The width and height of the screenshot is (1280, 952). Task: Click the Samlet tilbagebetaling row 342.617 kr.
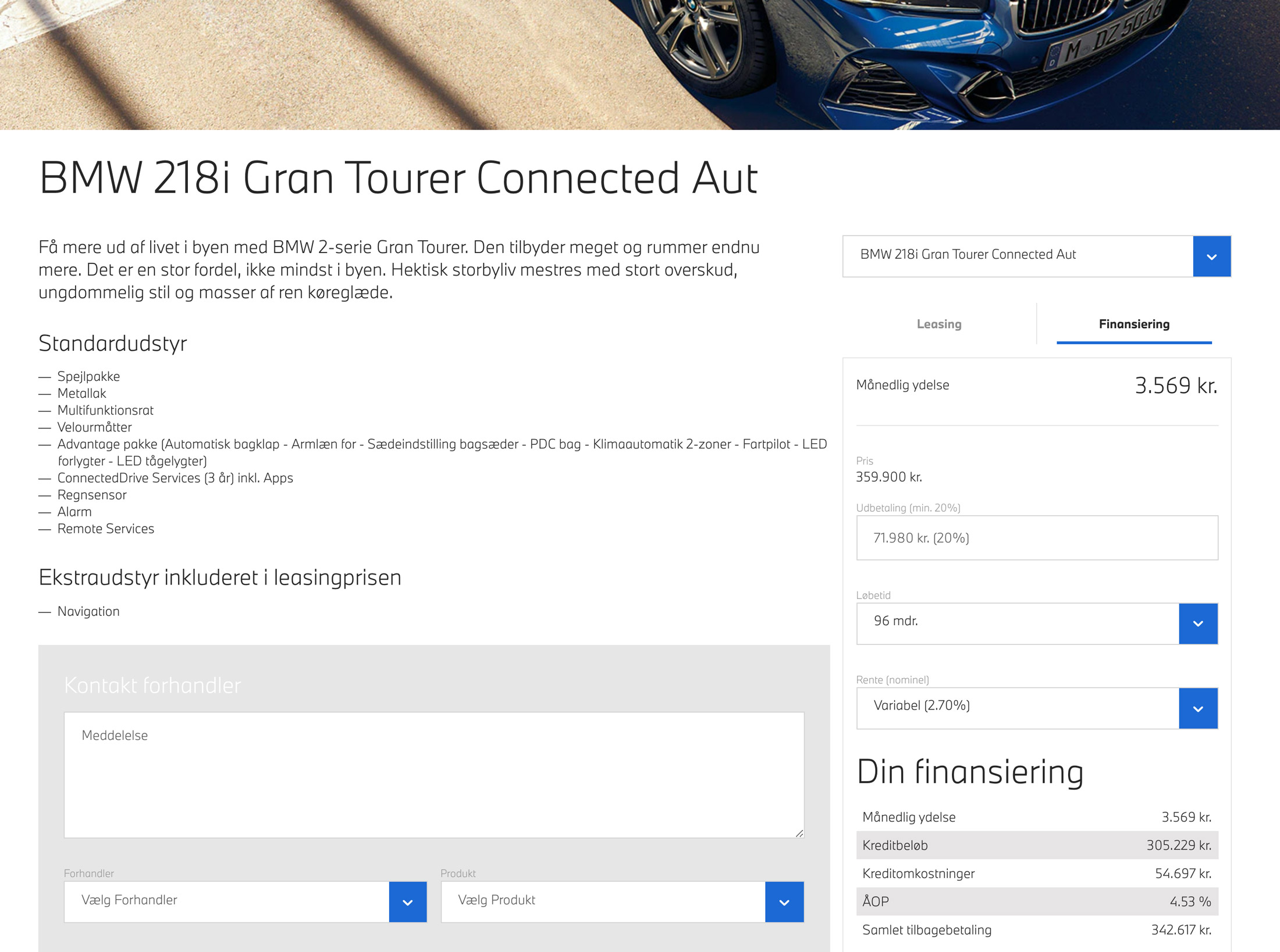pyautogui.click(x=1037, y=930)
